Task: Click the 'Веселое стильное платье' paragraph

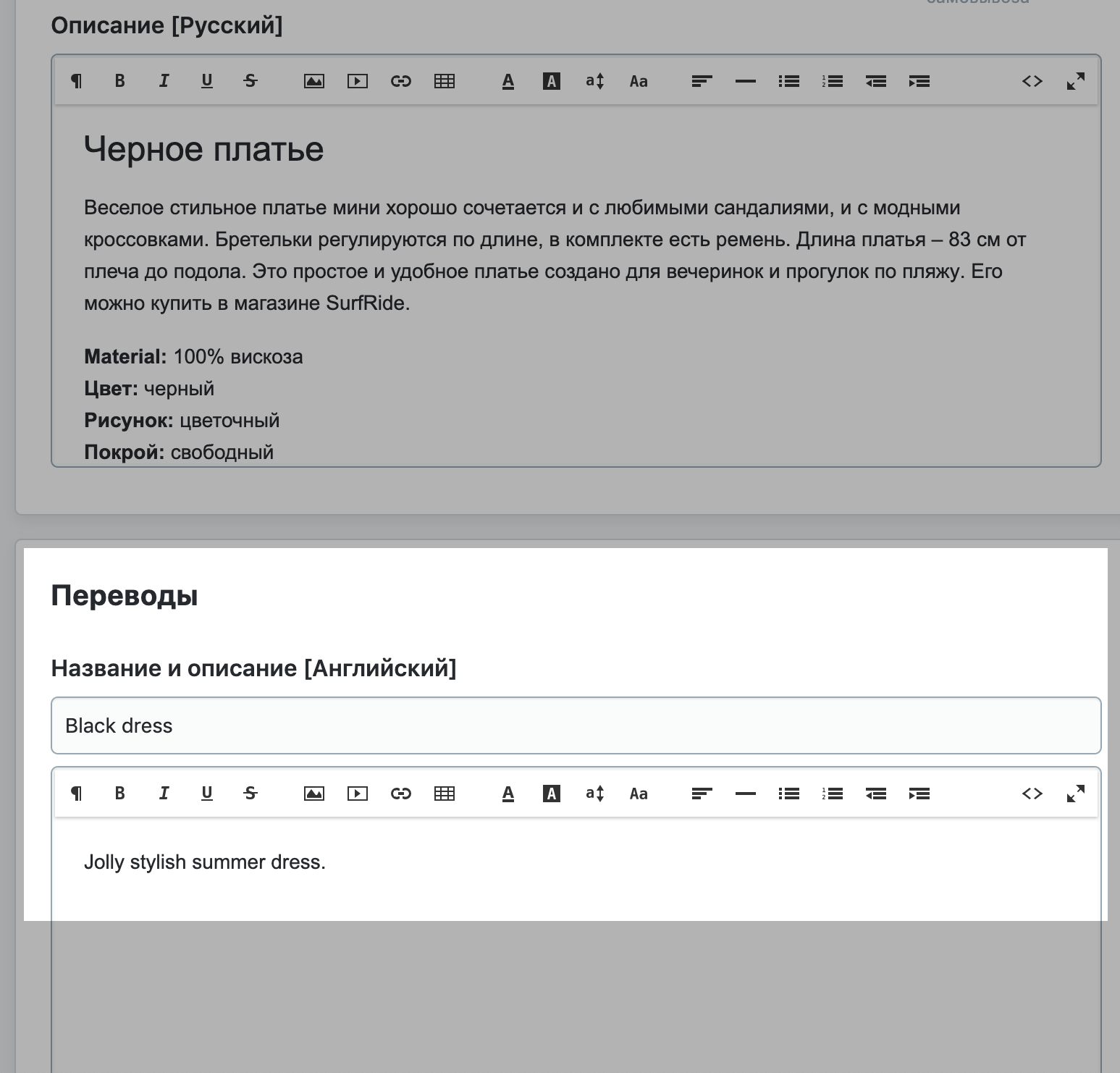Action: tap(555, 256)
